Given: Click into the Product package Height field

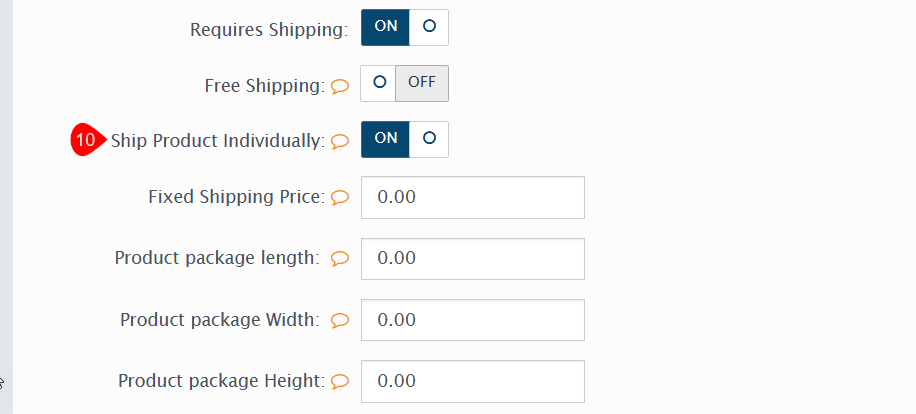Looking at the screenshot, I should pos(472,381).
